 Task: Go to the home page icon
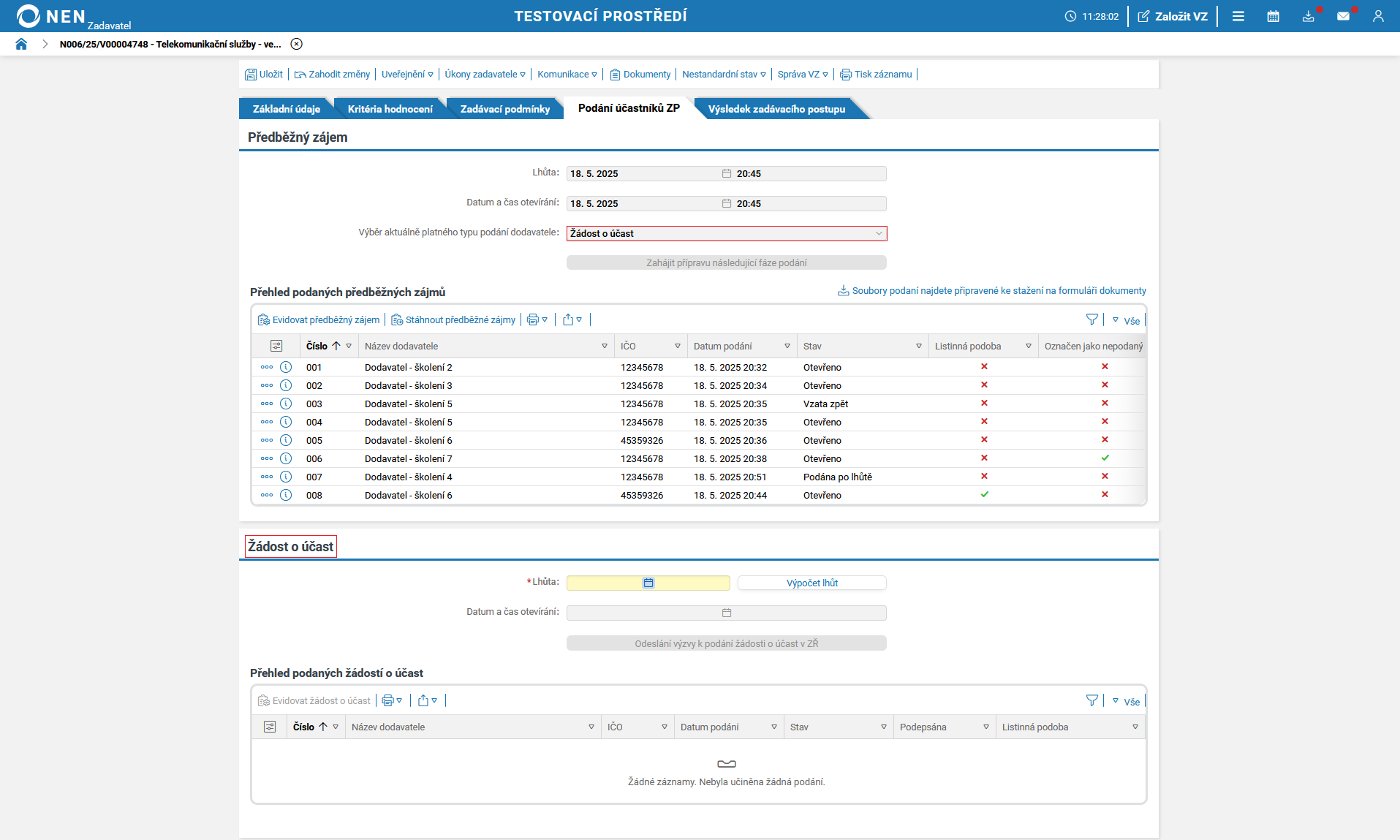pos(21,44)
